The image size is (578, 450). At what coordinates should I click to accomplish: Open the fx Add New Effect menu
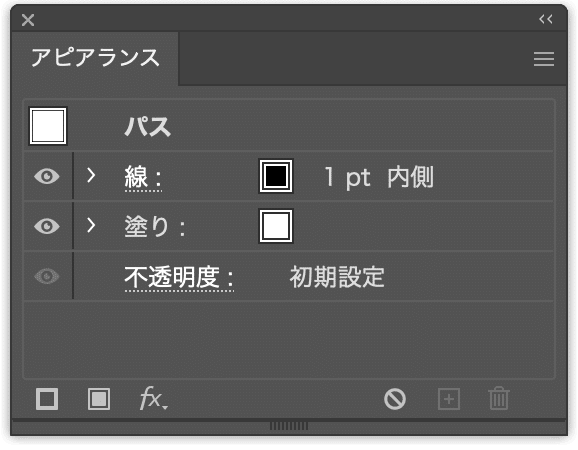tap(154, 398)
